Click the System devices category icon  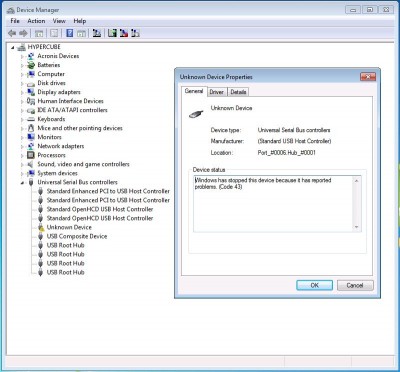coord(31,173)
